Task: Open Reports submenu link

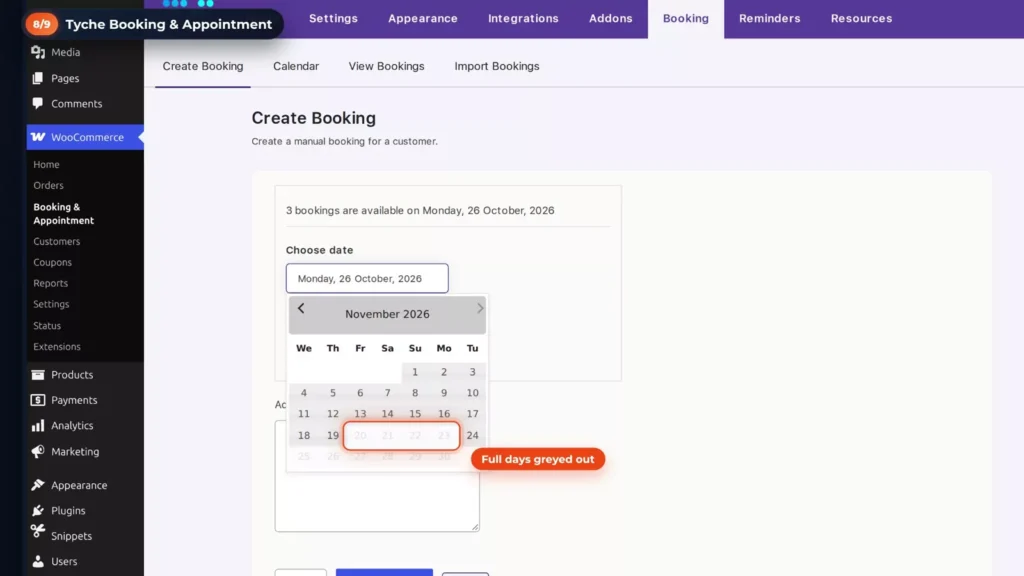Action: coord(50,283)
